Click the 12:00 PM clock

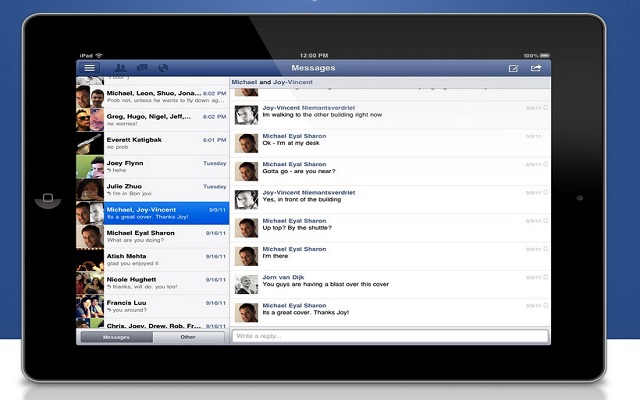(313, 55)
